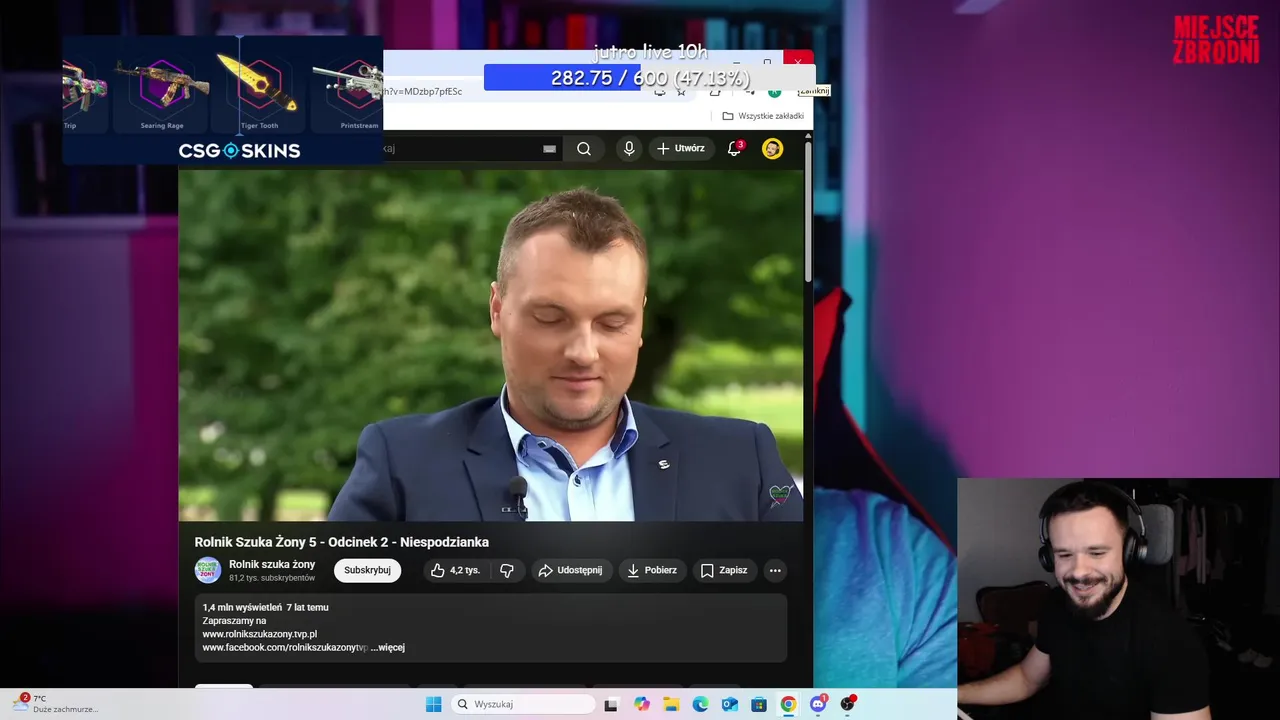Image resolution: width=1280 pixels, height=720 pixels.
Task: Click the YouTube video player frame
Action: (491, 345)
